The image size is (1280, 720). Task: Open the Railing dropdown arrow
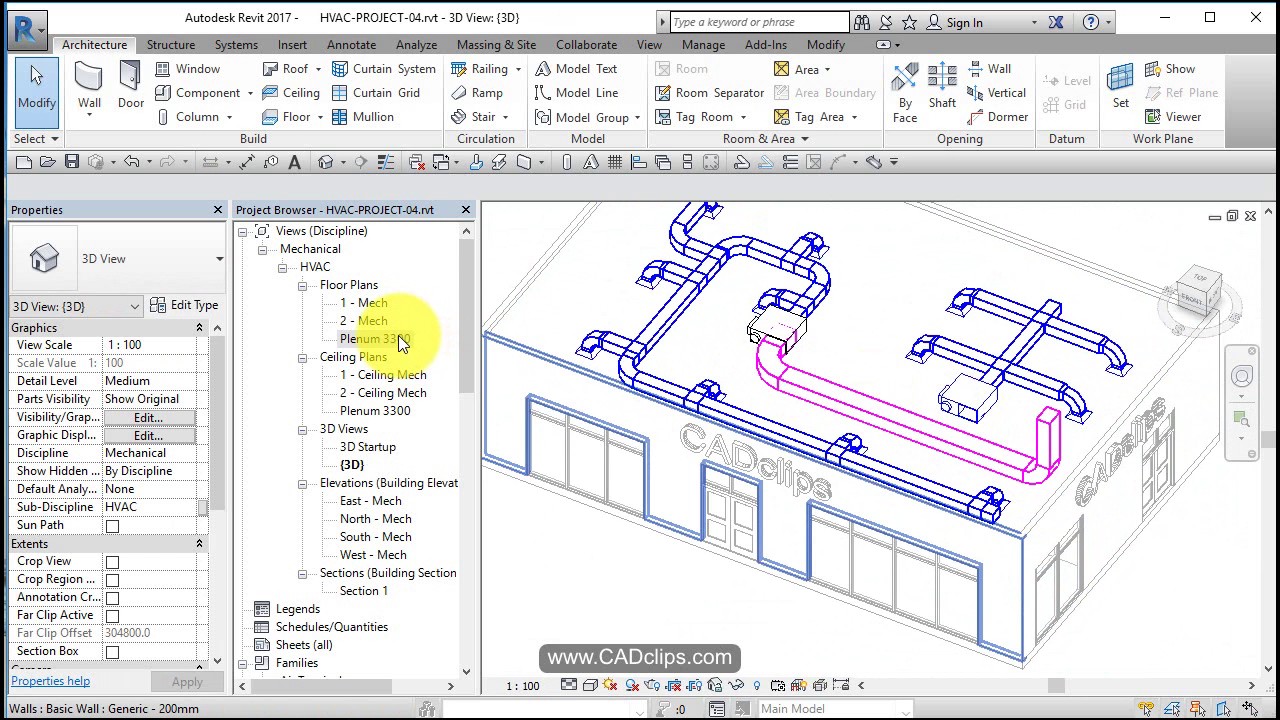(x=518, y=69)
